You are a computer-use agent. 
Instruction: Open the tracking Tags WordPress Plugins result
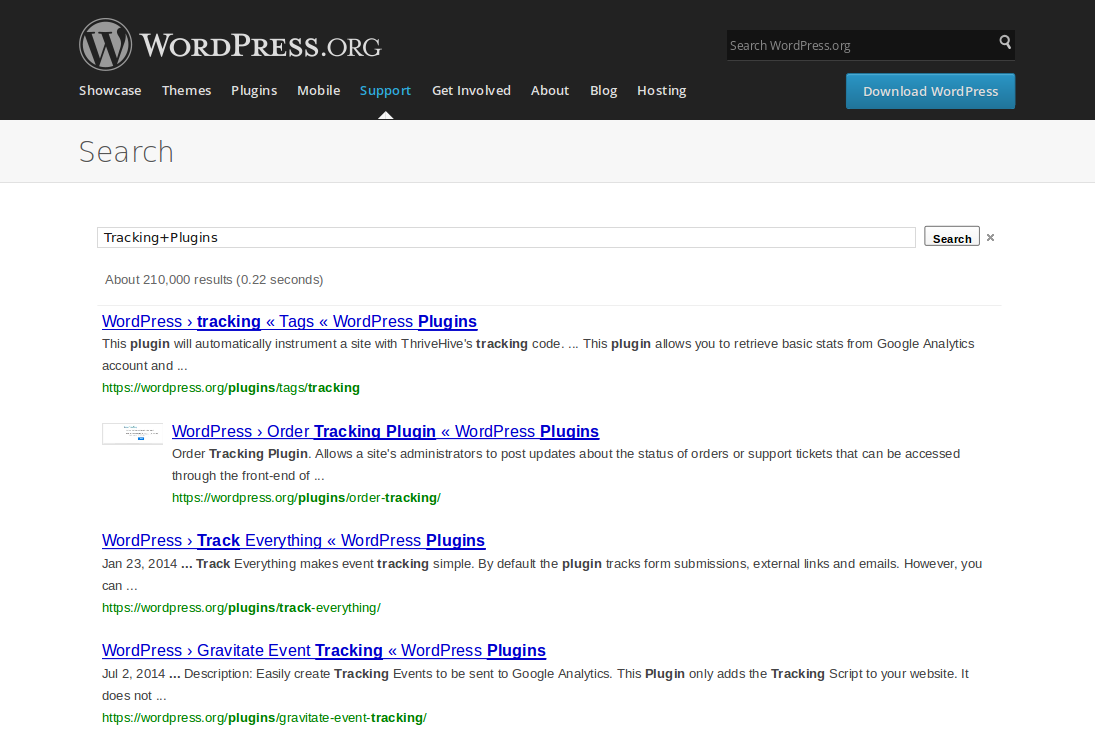[289, 322]
